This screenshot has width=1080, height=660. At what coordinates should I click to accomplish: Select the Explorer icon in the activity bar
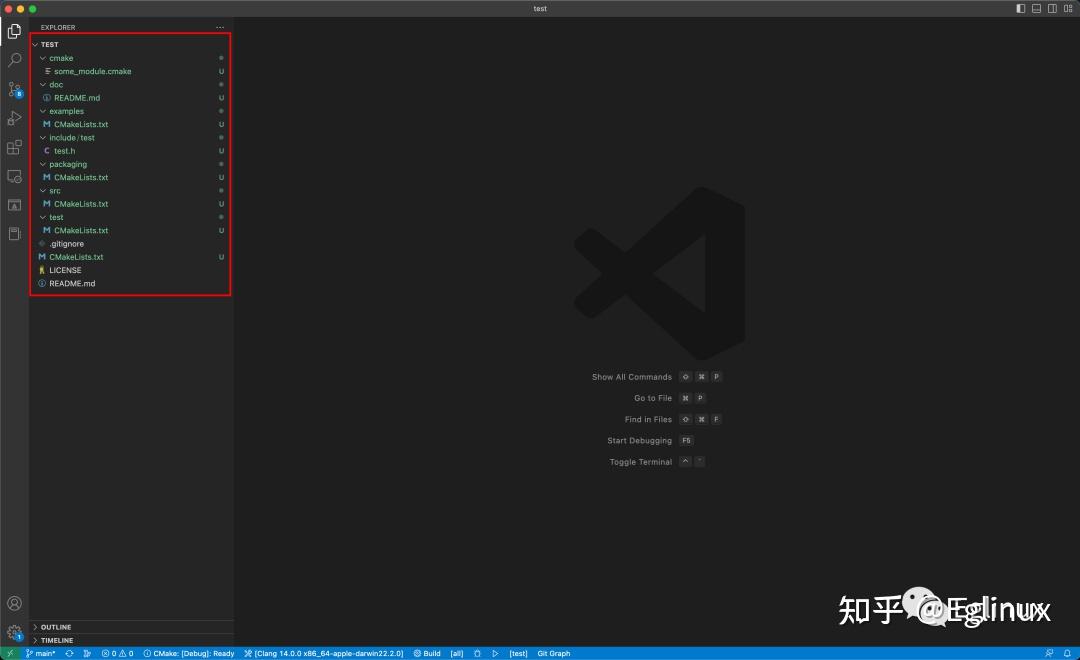pyautogui.click(x=14, y=30)
